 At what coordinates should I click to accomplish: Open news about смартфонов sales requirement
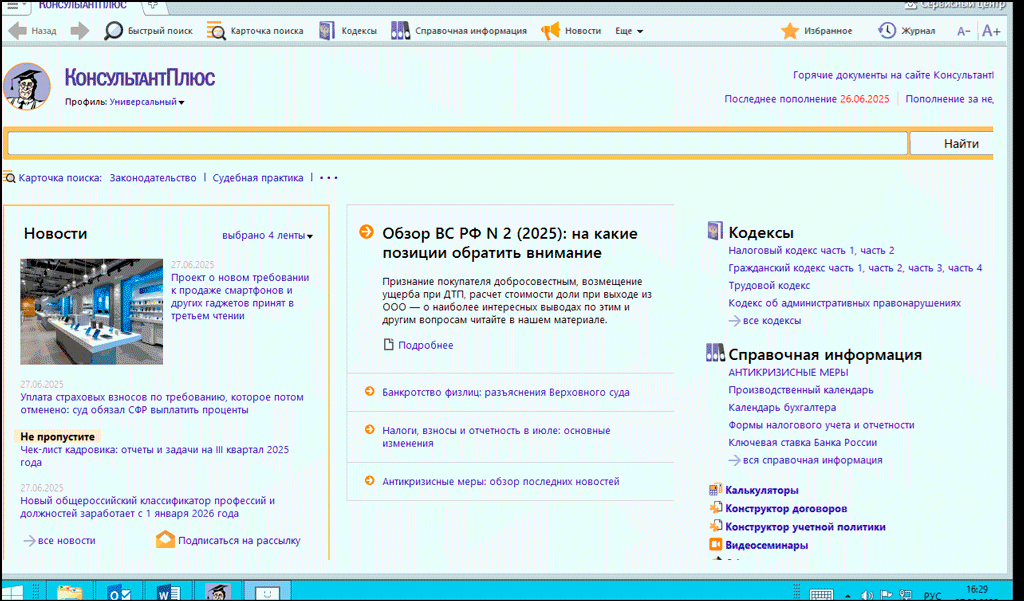point(240,297)
